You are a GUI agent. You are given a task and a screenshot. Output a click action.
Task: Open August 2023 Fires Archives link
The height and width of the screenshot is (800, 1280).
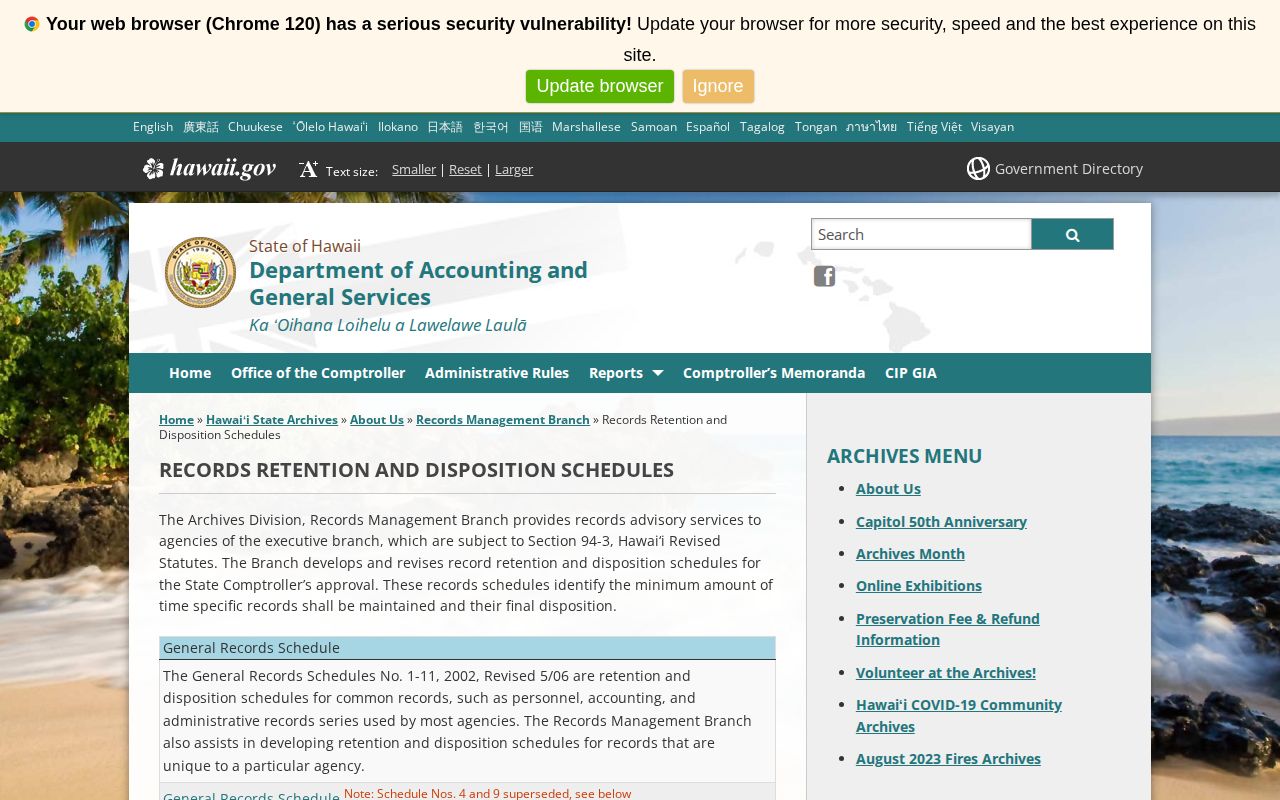point(948,758)
